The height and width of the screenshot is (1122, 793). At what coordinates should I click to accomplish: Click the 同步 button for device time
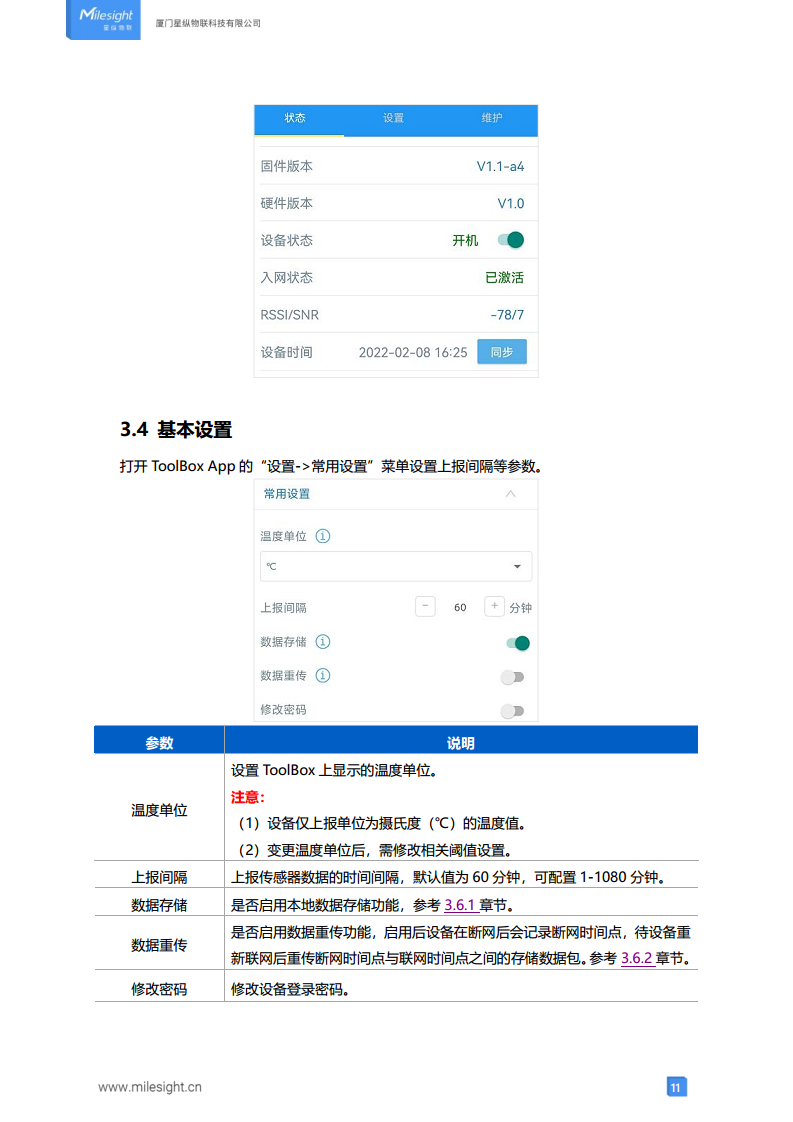[502, 352]
